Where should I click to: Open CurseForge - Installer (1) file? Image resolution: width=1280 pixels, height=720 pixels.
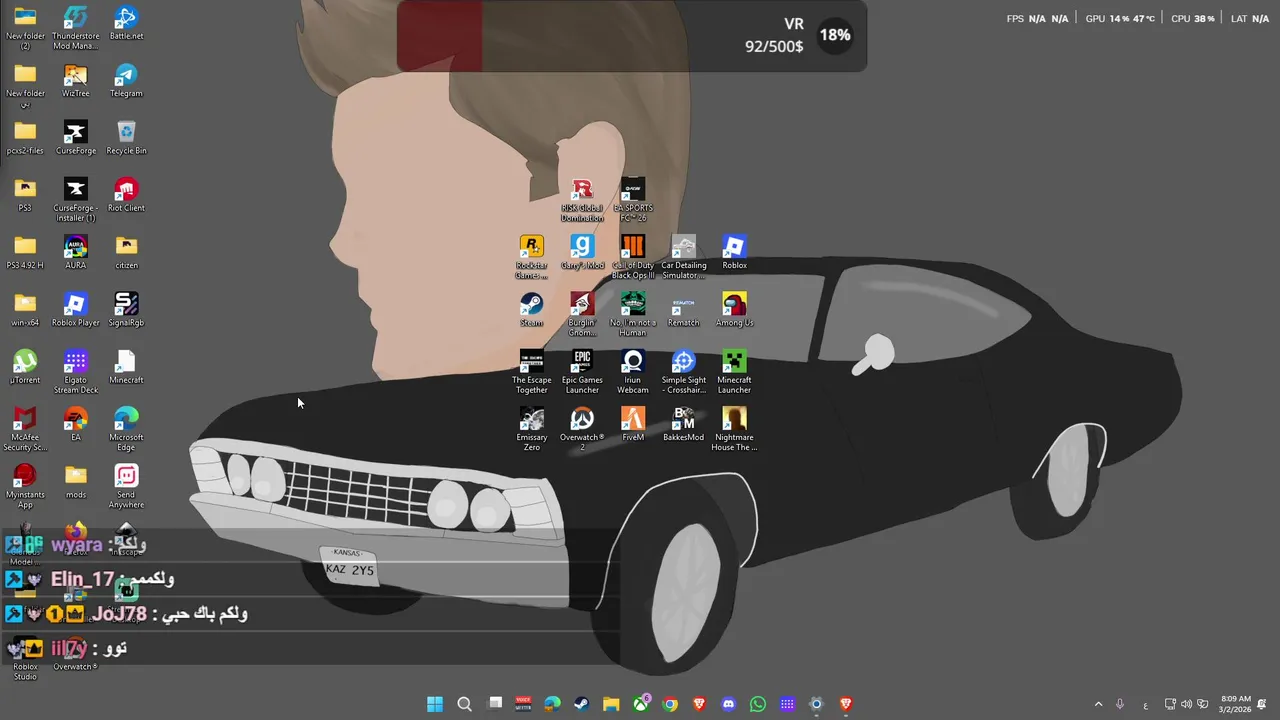[75, 200]
